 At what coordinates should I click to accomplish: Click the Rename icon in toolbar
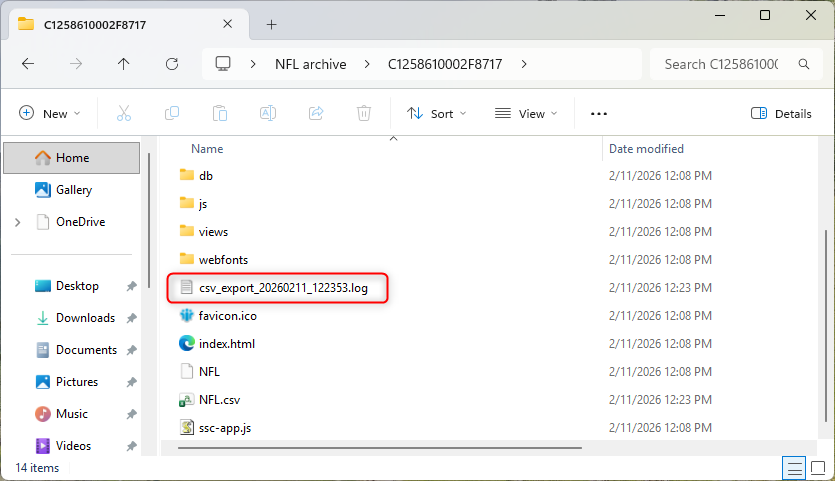pyautogui.click(x=268, y=113)
